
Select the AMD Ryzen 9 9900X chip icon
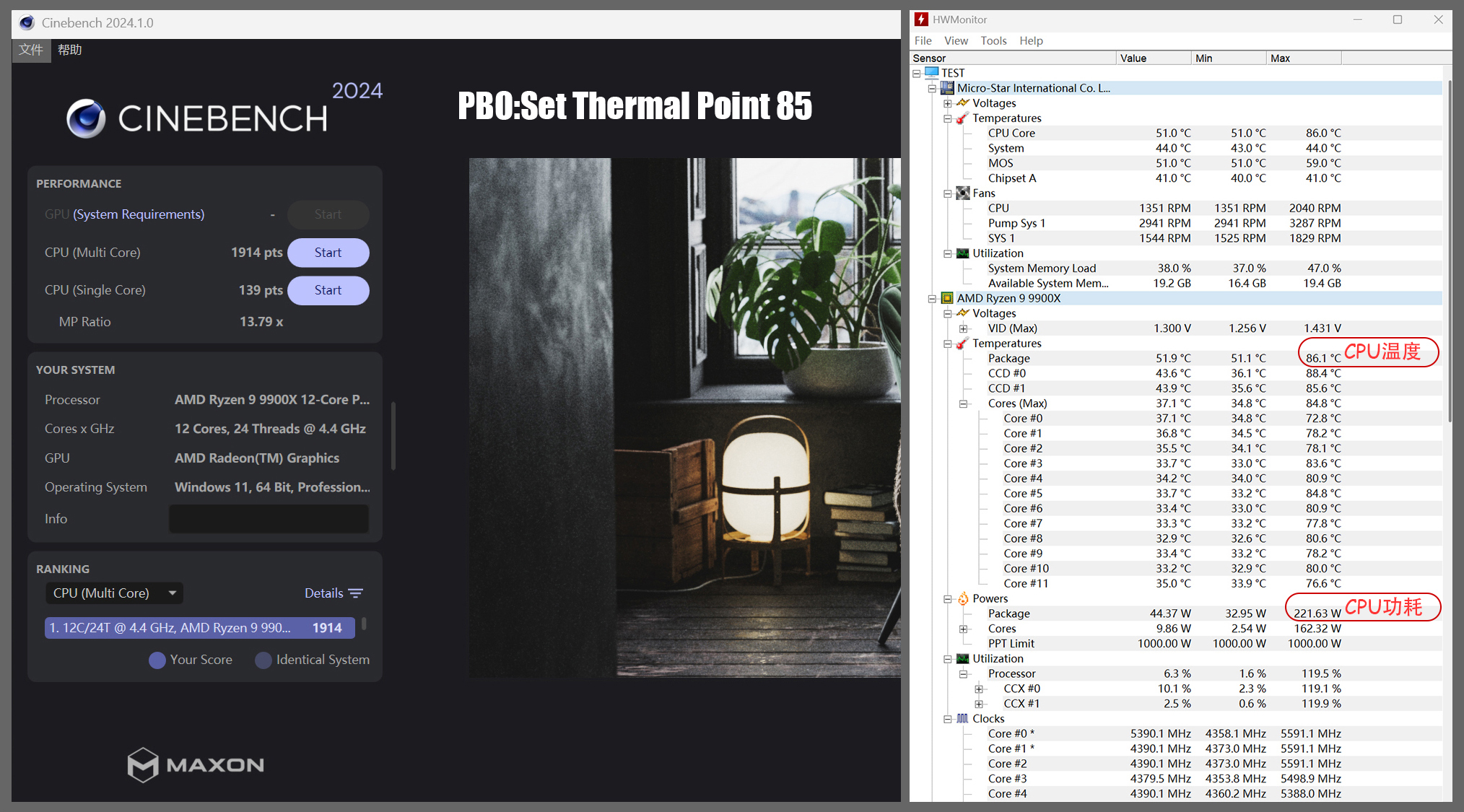tap(947, 298)
